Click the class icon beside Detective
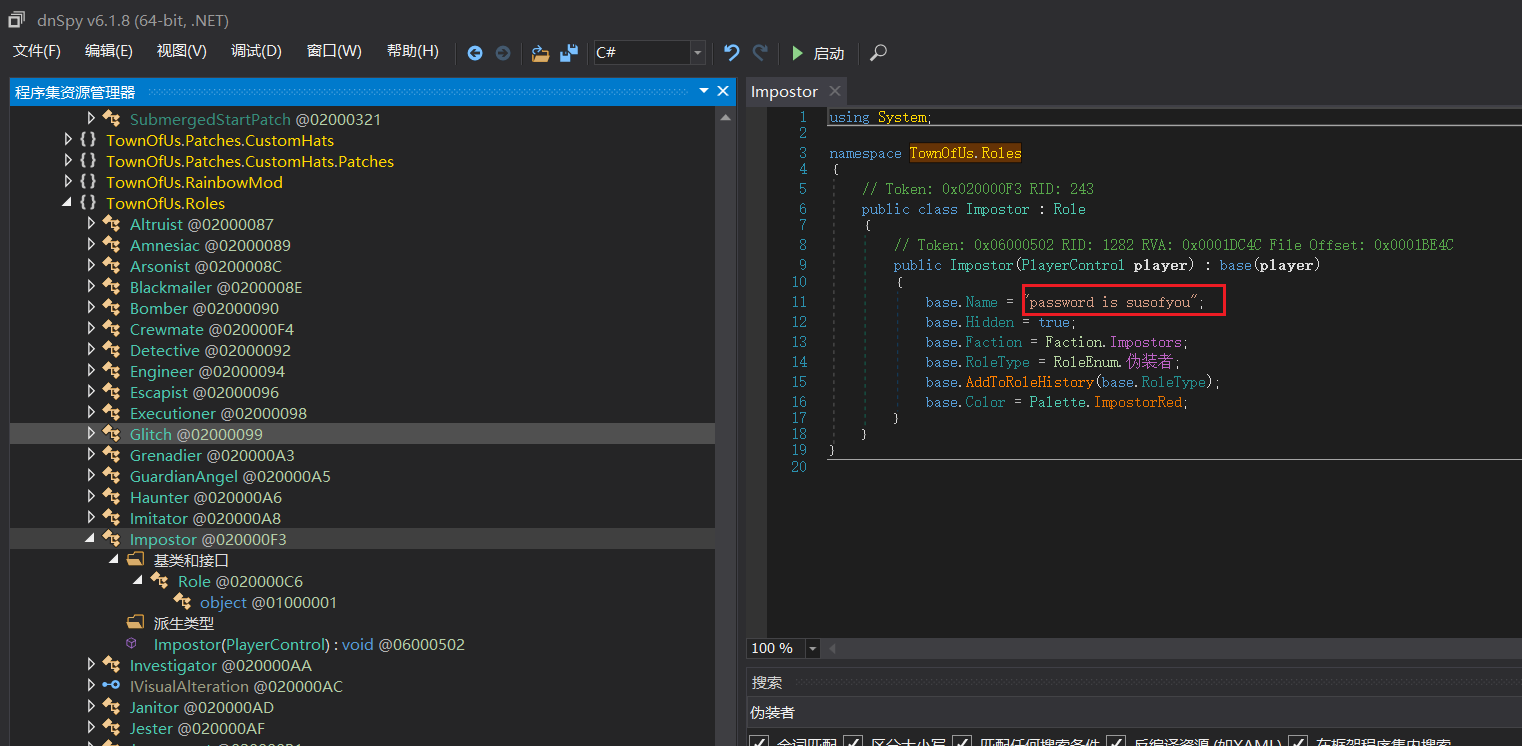This screenshot has height=746, width=1522. pyautogui.click(x=111, y=350)
